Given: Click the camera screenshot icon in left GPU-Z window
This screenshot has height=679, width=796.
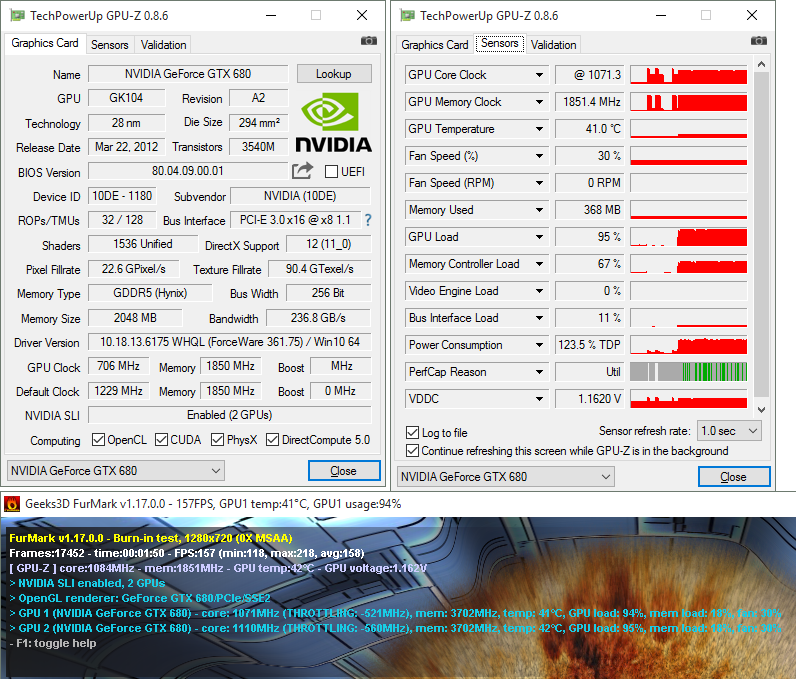Looking at the screenshot, I should point(369,41).
